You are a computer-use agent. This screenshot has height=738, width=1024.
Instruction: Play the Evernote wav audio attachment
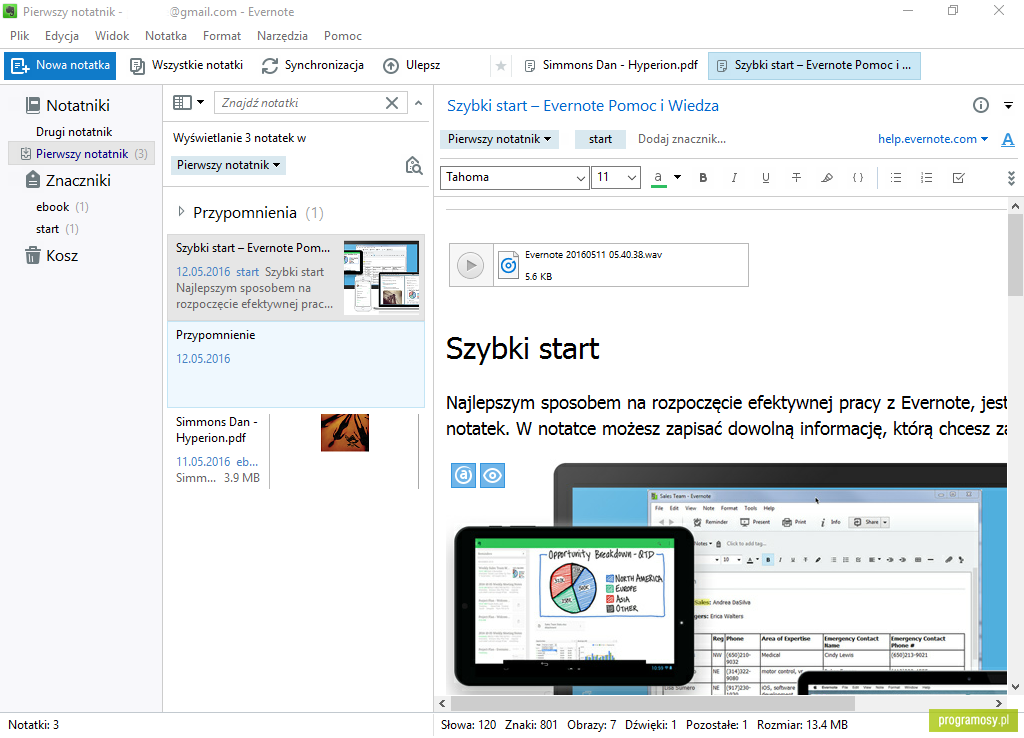[471, 265]
